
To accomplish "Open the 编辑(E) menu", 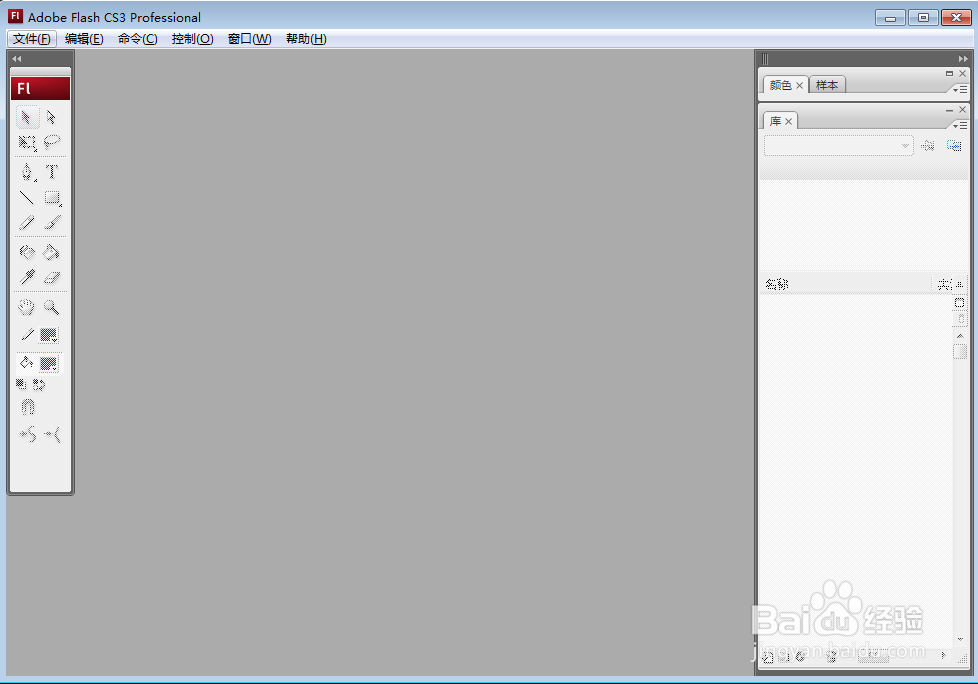I will point(84,39).
